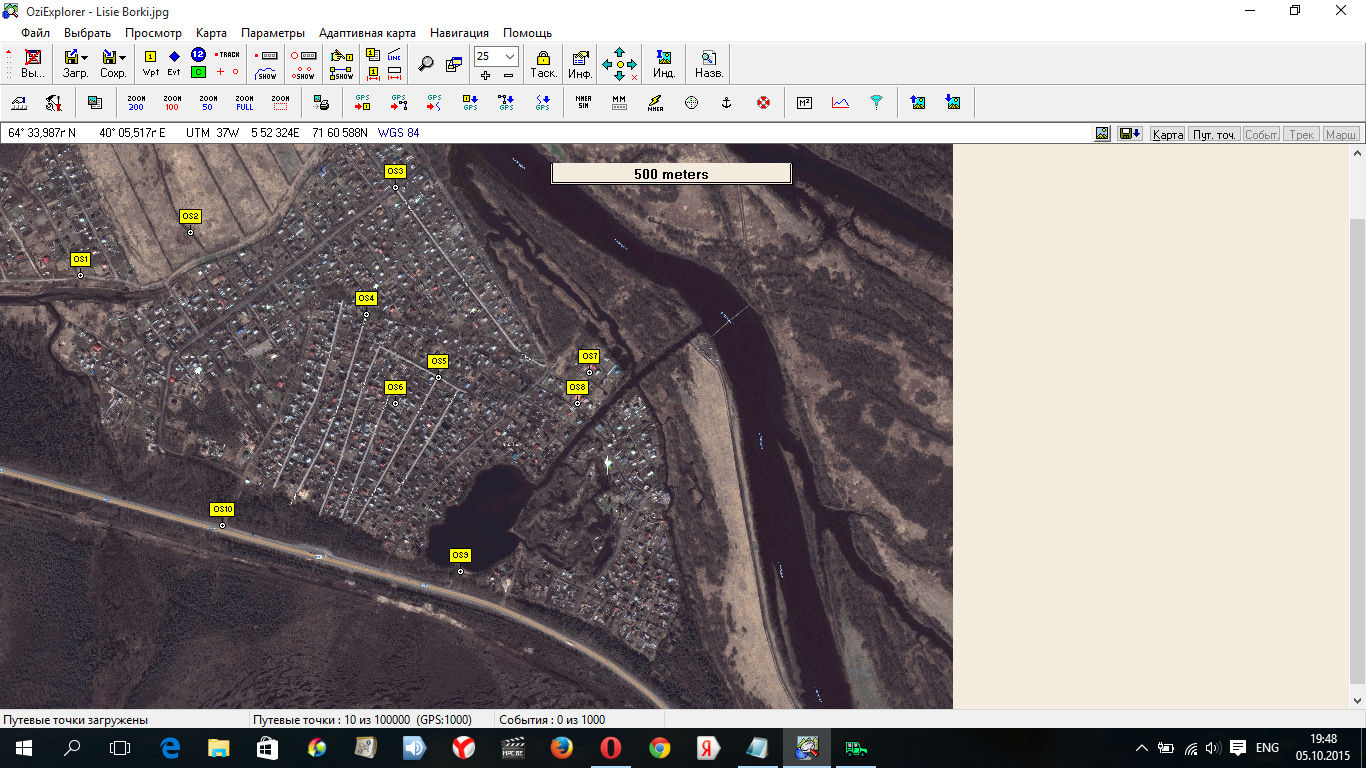
Task: Click the ZOOM 200 toolbar icon
Action: point(136,102)
